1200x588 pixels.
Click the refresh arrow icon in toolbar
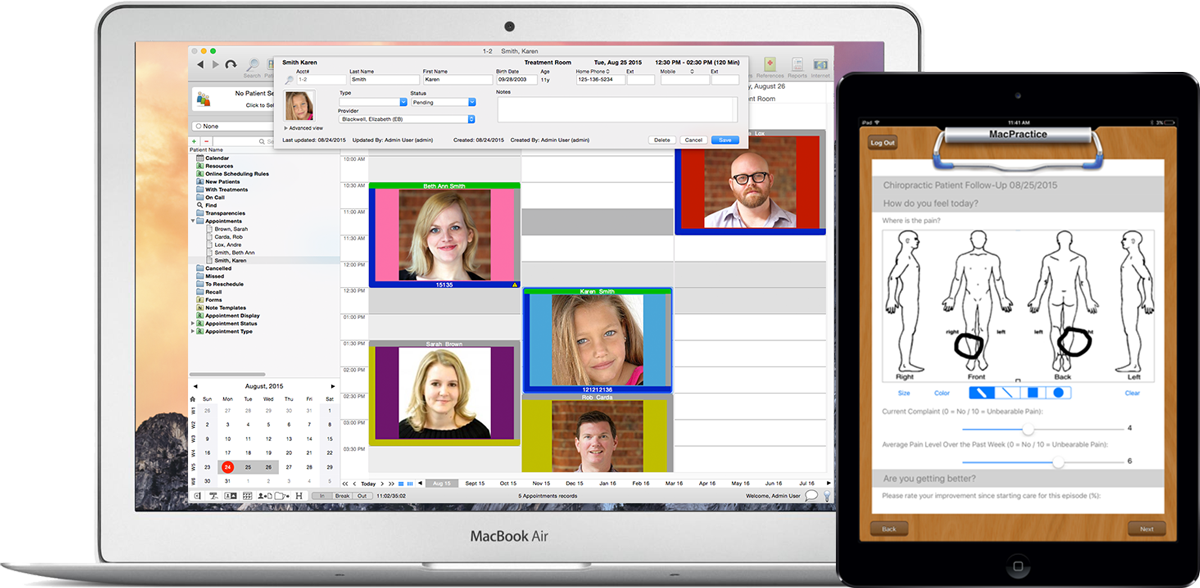coord(232,65)
